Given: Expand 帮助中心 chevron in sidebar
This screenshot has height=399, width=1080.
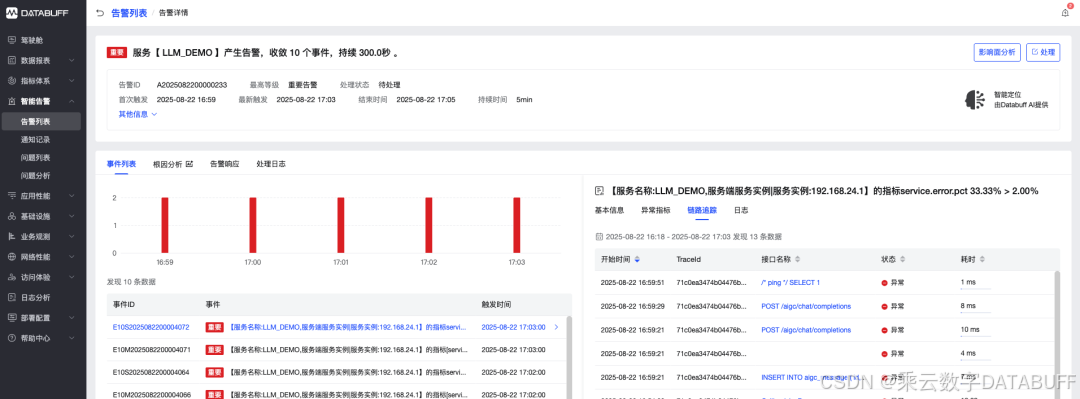Looking at the screenshot, I should [72, 338].
